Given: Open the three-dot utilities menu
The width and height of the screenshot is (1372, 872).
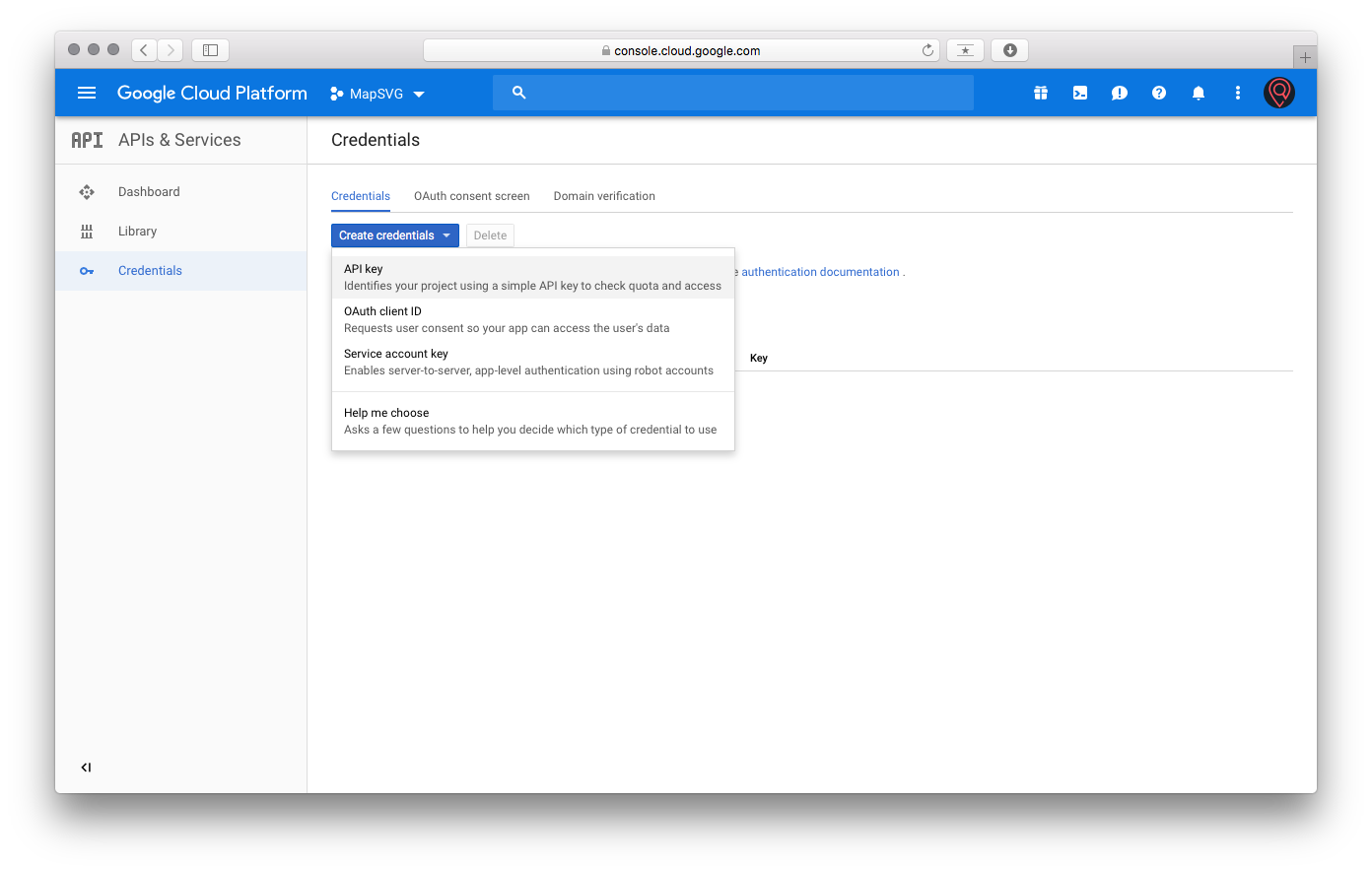Looking at the screenshot, I should (x=1238, y=93).
